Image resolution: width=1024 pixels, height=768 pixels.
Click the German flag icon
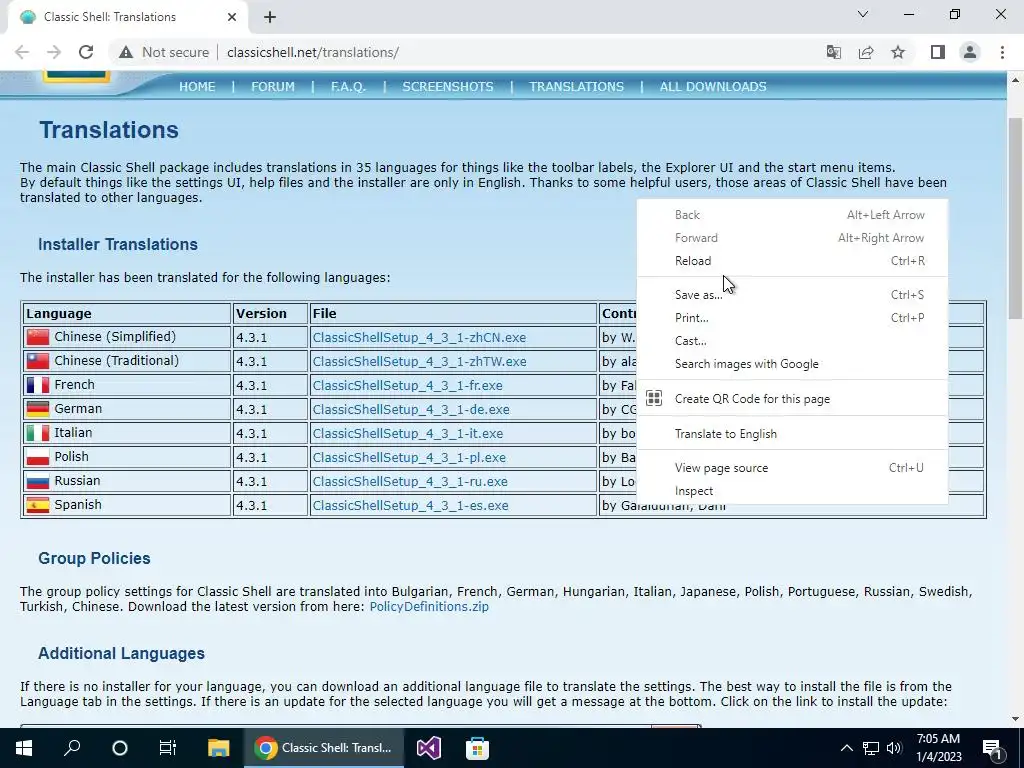click(x=38, y=409)
